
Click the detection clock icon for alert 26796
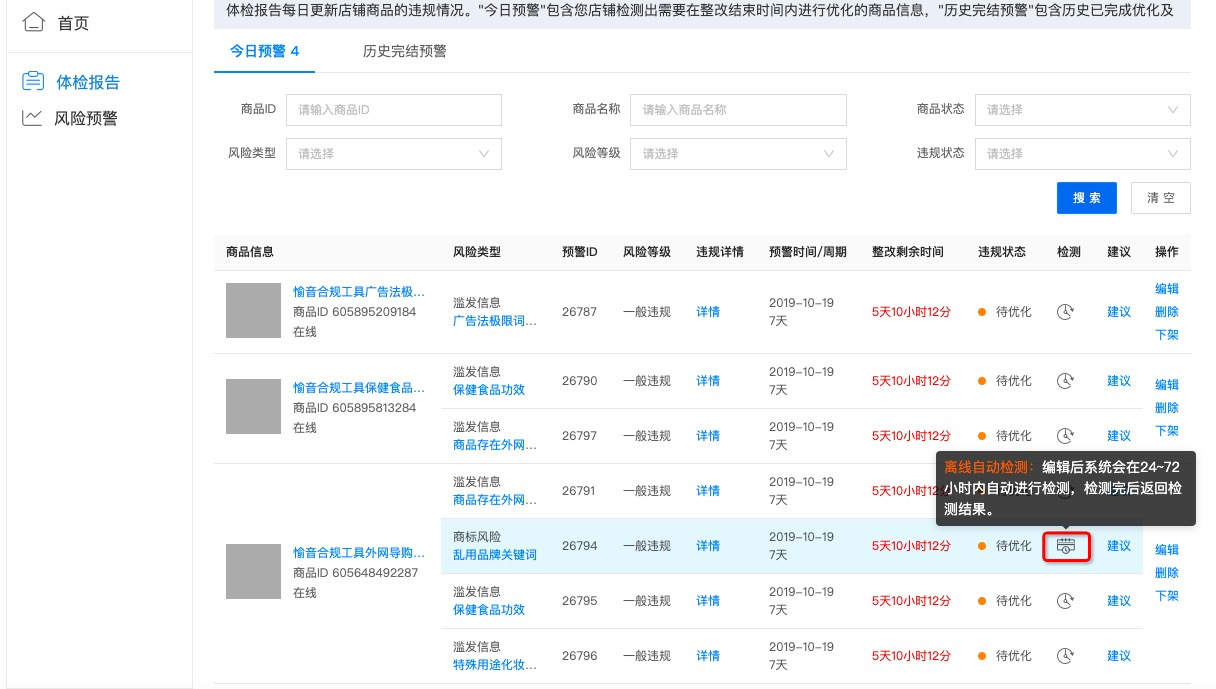(x=1066, y=656)
